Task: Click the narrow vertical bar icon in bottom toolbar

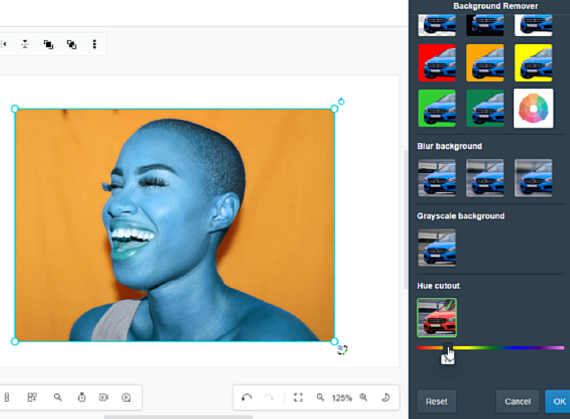Action: point(7,397)
